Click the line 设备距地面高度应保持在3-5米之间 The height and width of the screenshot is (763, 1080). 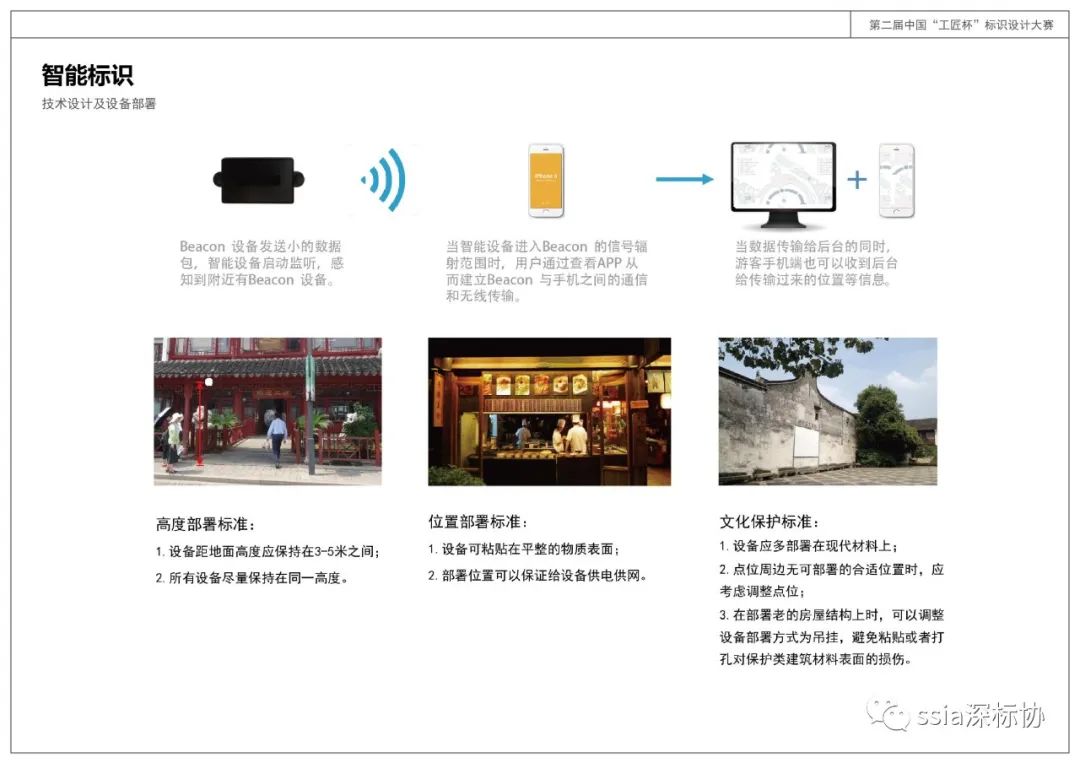[268, 552]
